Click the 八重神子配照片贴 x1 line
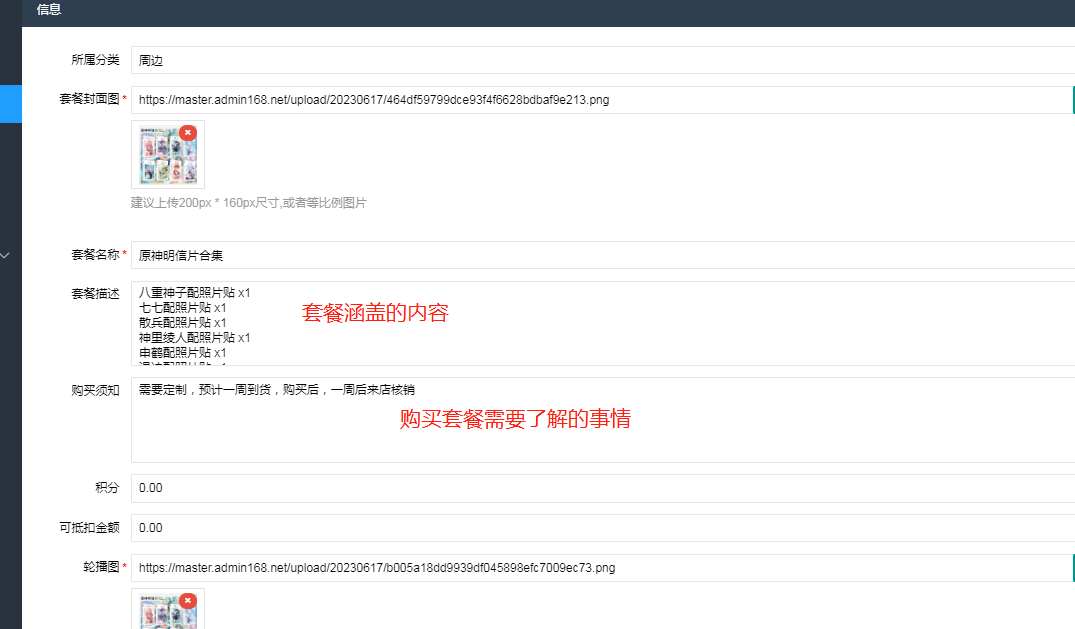The image size is (1075, 629). pyautogui.click(x=195, y=293)
